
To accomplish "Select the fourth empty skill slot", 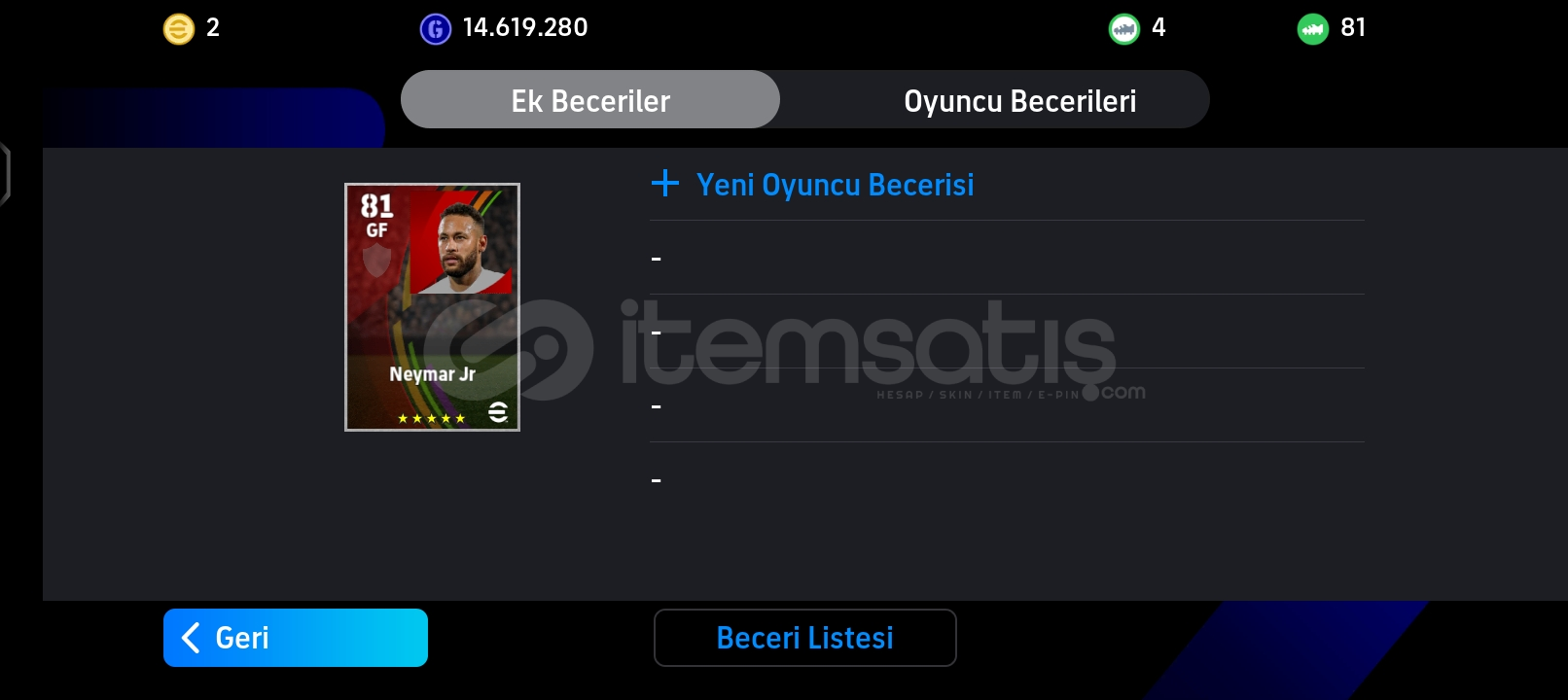I will tap(1007, 479).
